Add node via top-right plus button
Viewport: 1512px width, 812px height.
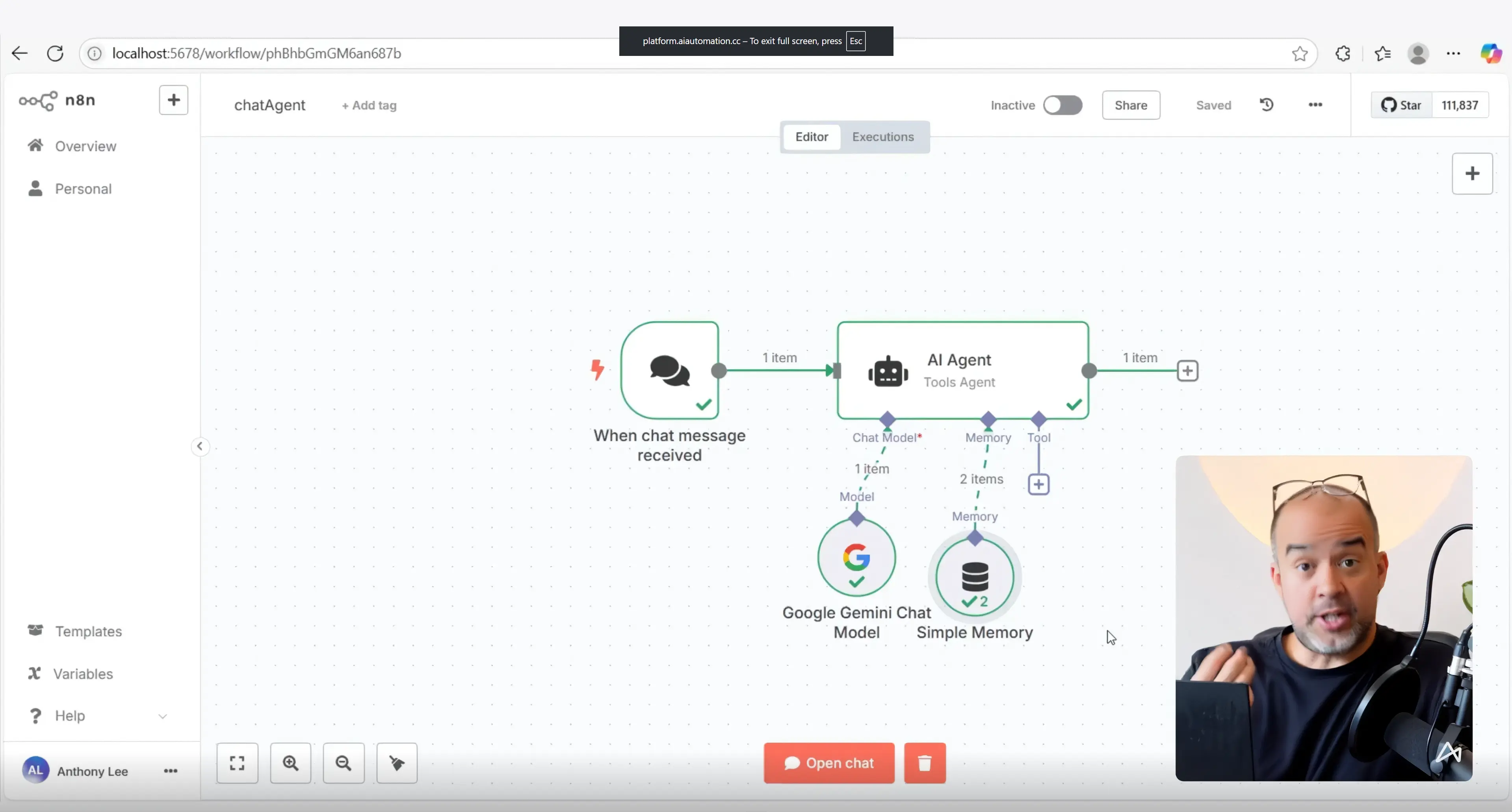(x=1472, y=174)
